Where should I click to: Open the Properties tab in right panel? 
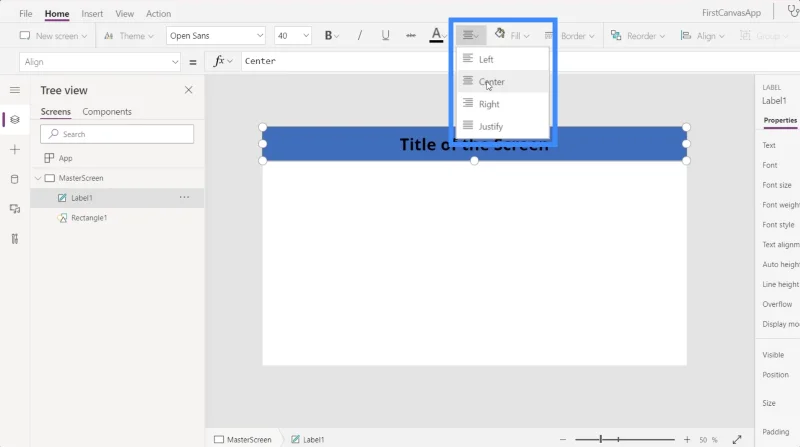click(780, 120)
